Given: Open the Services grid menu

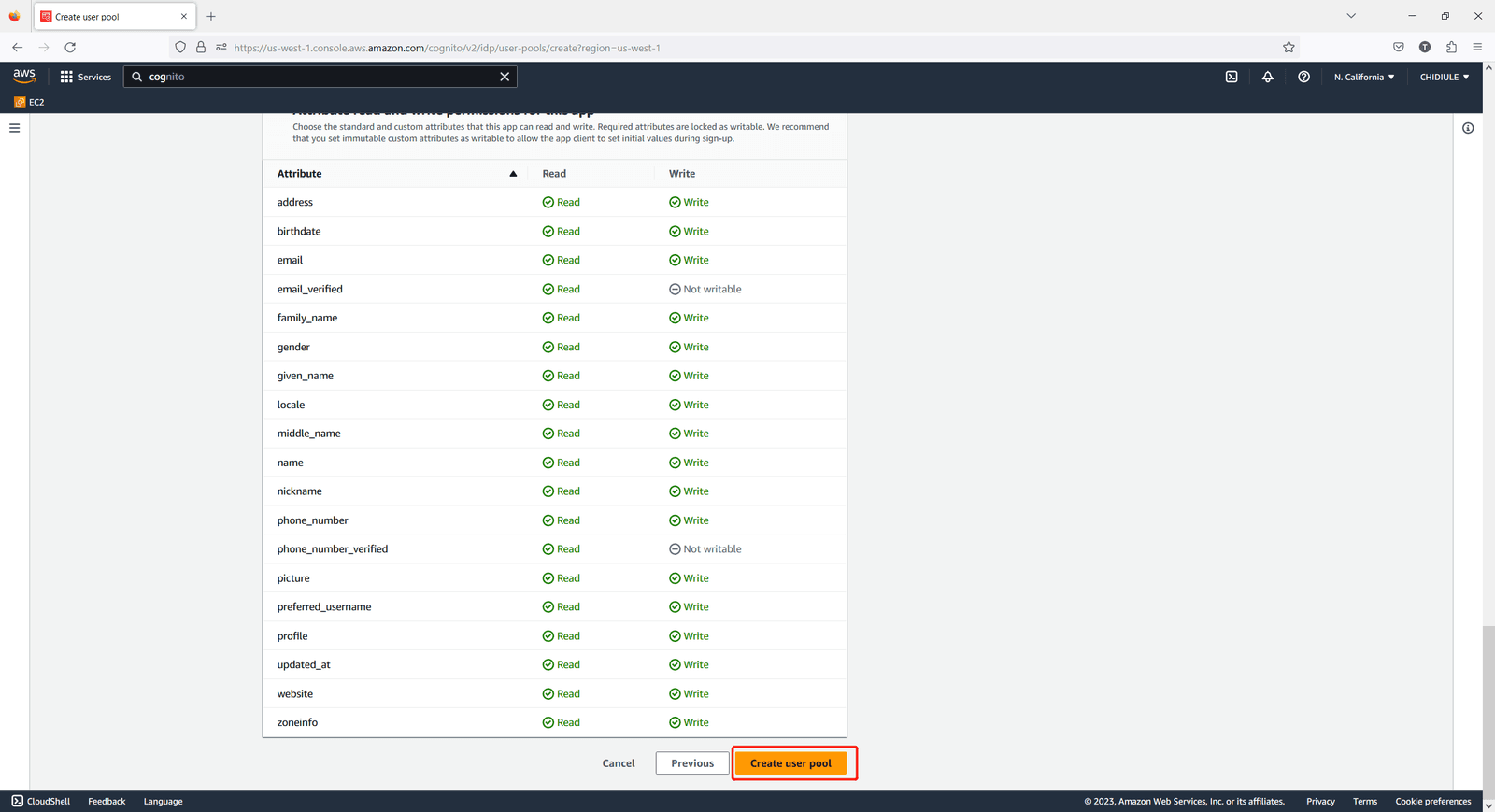Looking at the screenshot, I should pos(86,77).
